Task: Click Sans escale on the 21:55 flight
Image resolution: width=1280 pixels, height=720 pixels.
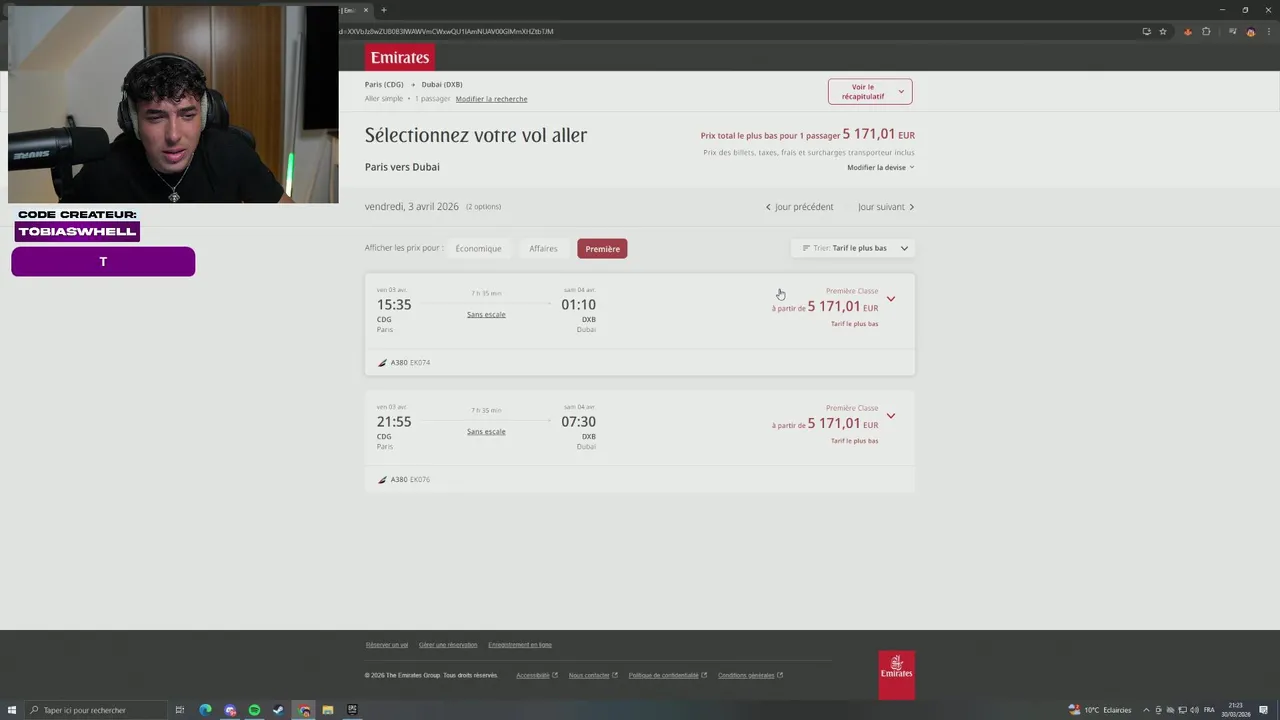Action: [x=486, y=431]
